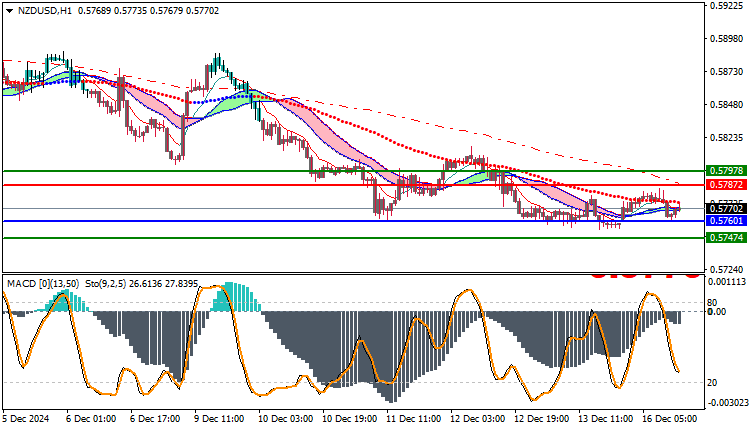Click the 0.58980 price scale value

(x=727, y=39)
